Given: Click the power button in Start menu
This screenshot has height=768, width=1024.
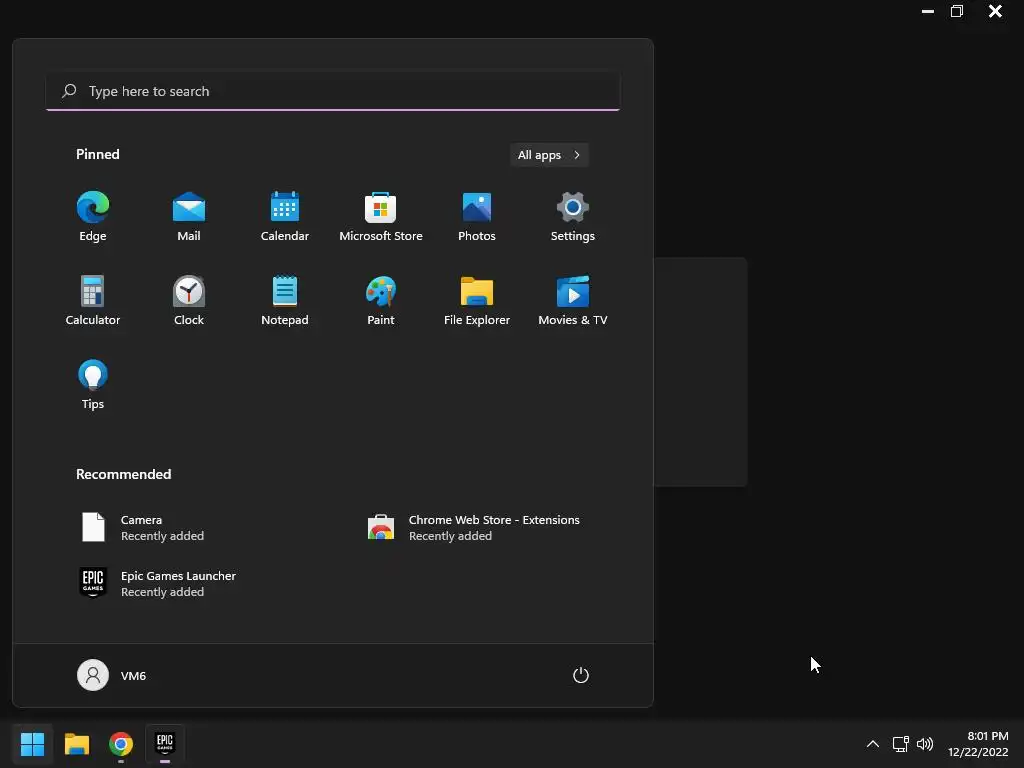Looking at the screenshot, I should tap(581, 675).
